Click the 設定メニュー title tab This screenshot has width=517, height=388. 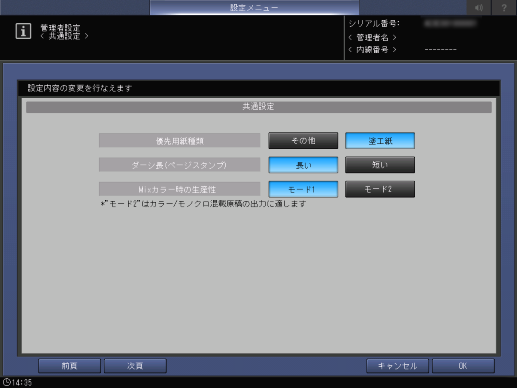254,7
